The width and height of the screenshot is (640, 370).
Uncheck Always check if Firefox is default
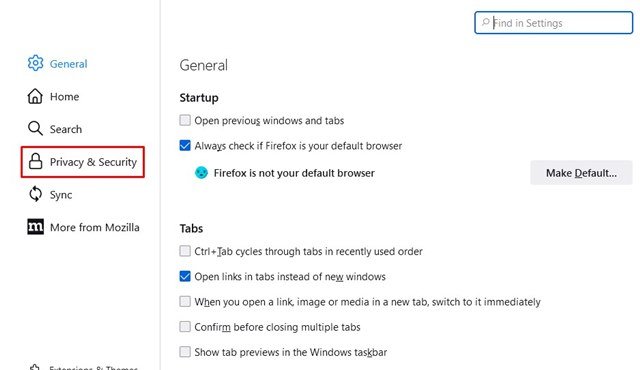tap(185, 145)
